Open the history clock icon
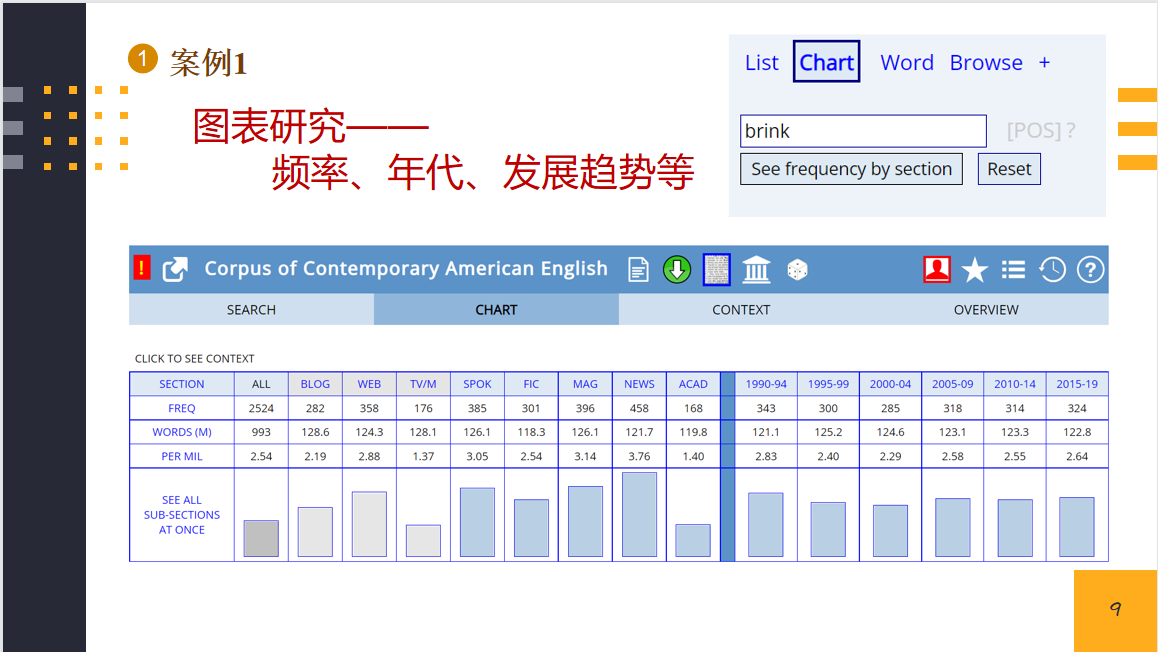1158x652 pixels. coord(1052,270)
